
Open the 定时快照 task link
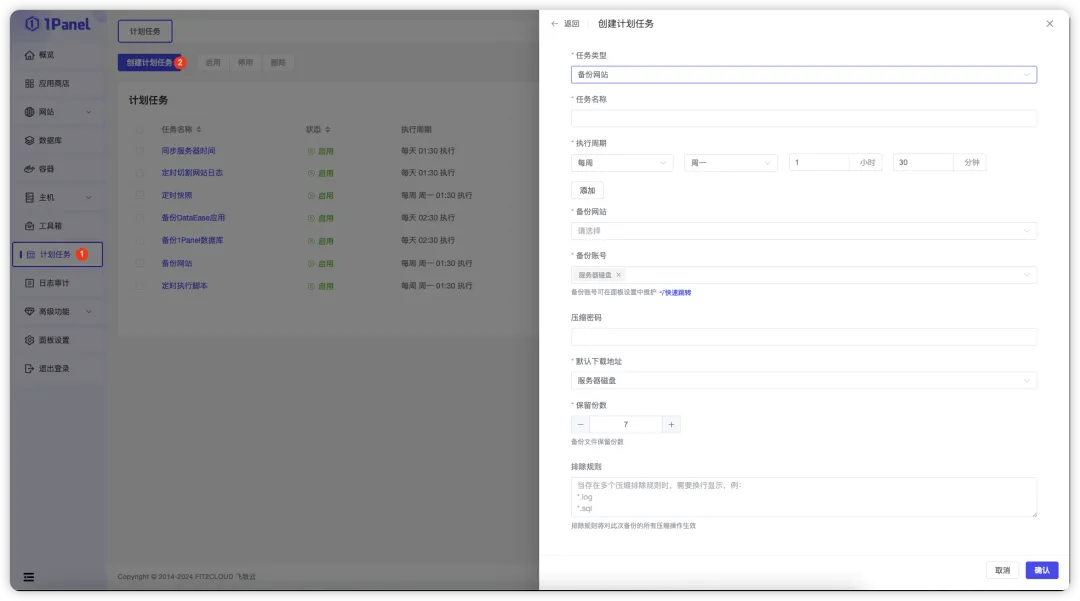pyautogui.click(x=177, y=196)
